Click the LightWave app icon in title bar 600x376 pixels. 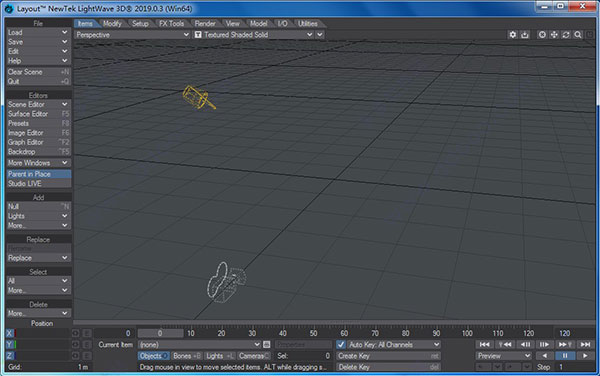click(x=9, y=8)
